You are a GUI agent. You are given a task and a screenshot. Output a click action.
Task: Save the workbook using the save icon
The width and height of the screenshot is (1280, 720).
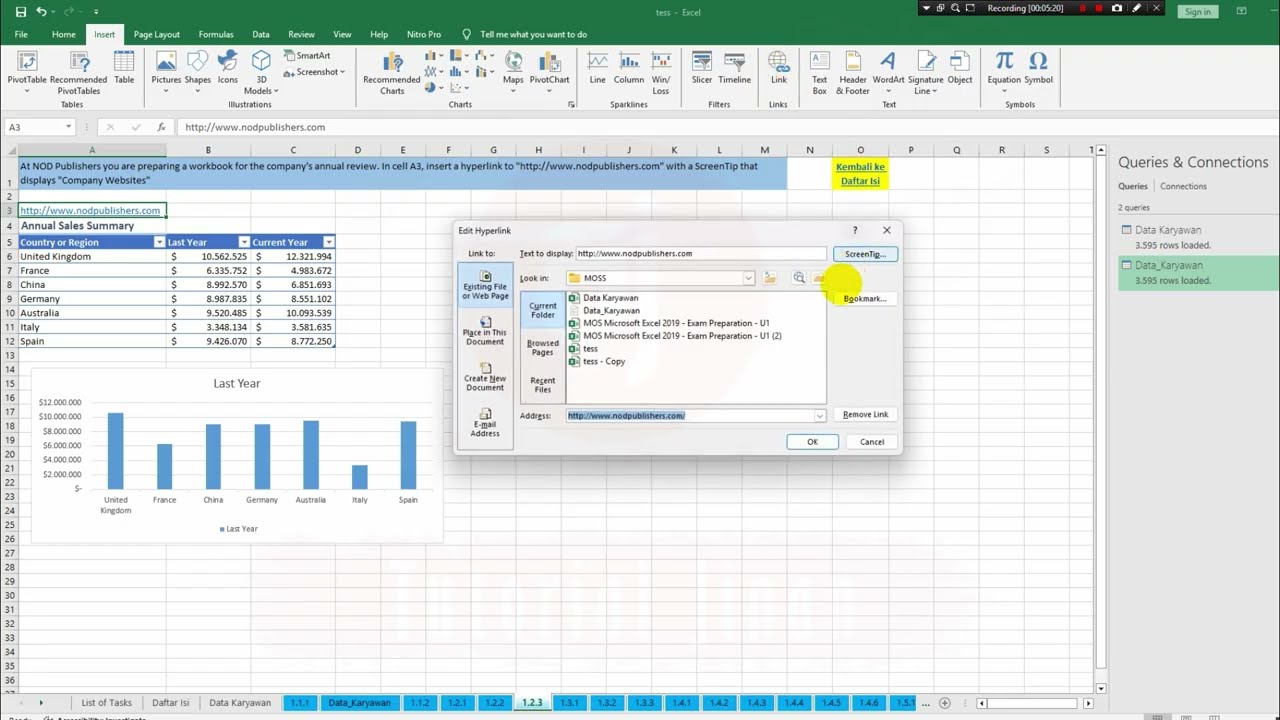click(x=21, y=12)
